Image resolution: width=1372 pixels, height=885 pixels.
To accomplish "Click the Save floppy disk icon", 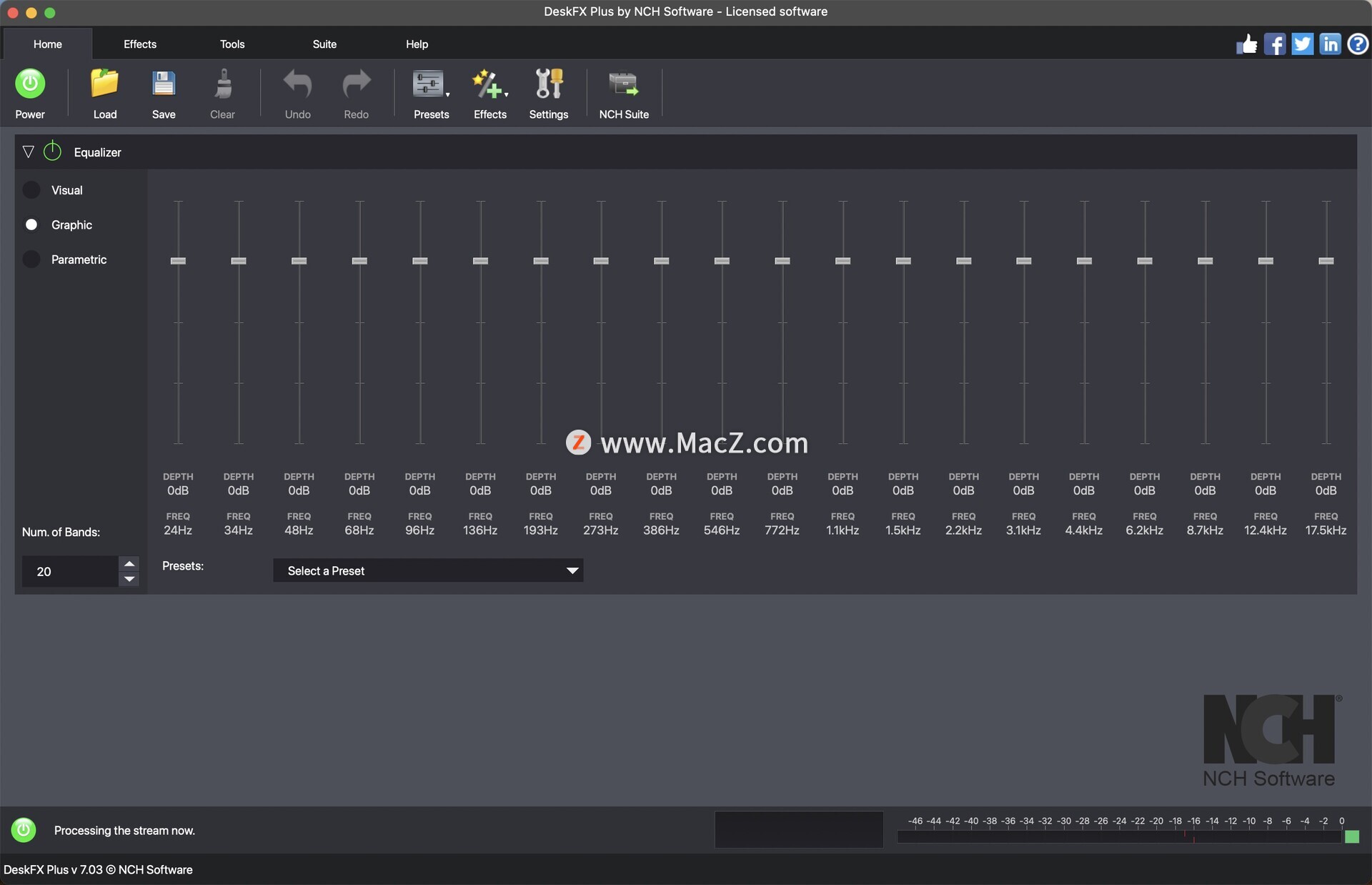I will click(163, 84).
